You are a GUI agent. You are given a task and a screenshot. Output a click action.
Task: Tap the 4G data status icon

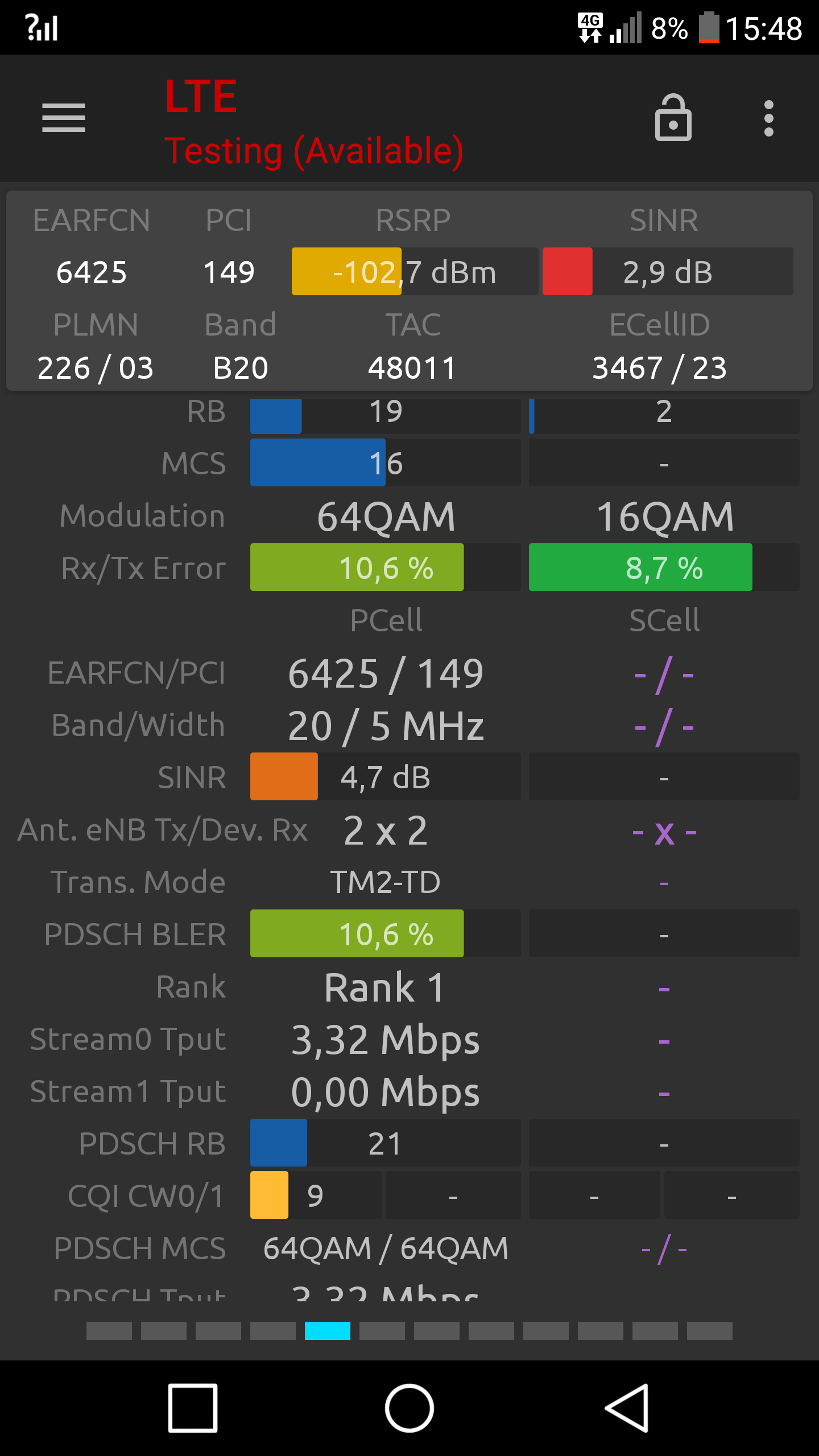(x=590, y=28)
